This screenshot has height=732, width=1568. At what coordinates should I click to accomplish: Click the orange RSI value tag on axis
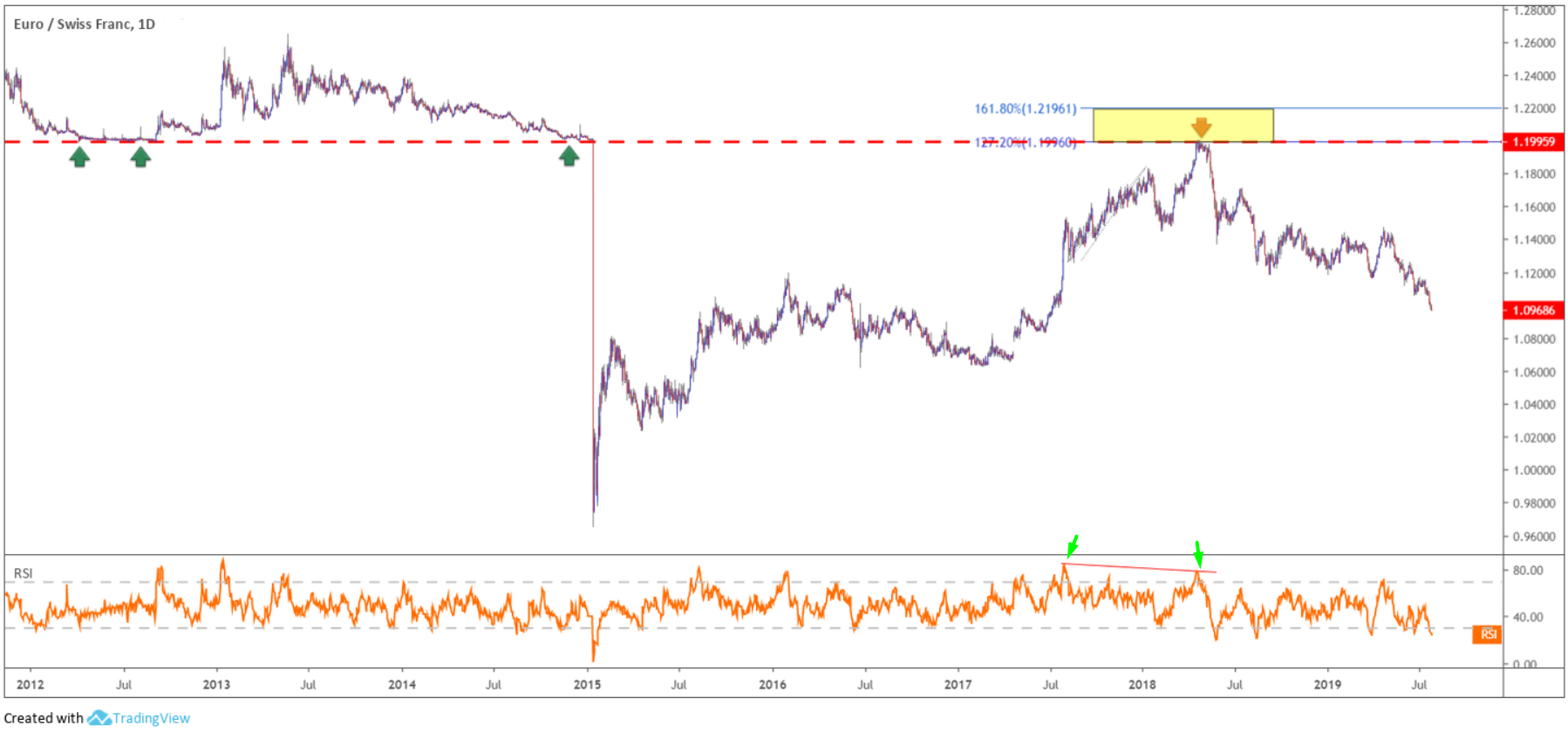[x=1488, y=634]
